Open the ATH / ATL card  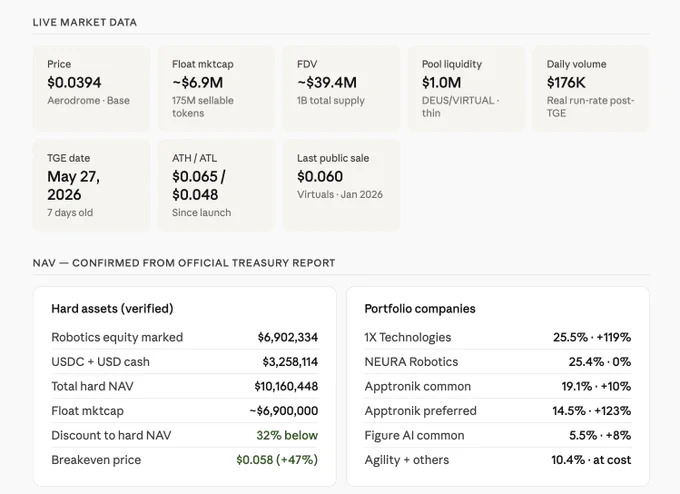pos(216,185)
